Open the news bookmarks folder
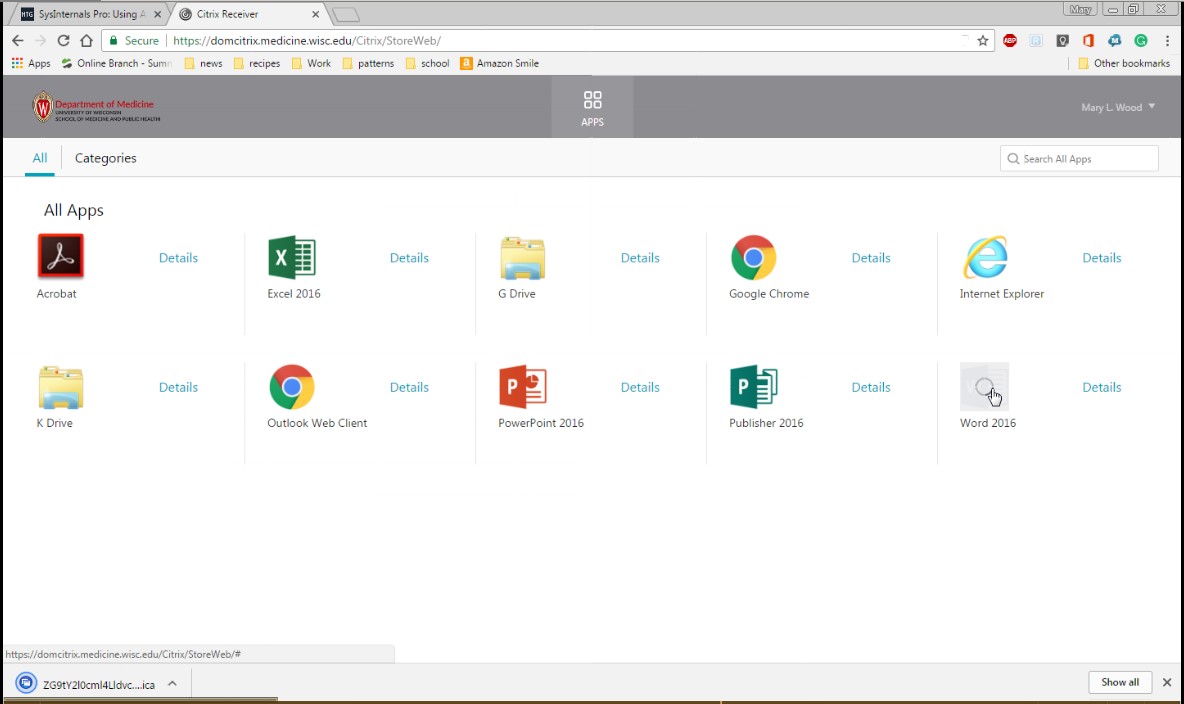This screenshot has width=1184, height=704. pos(204,63)
